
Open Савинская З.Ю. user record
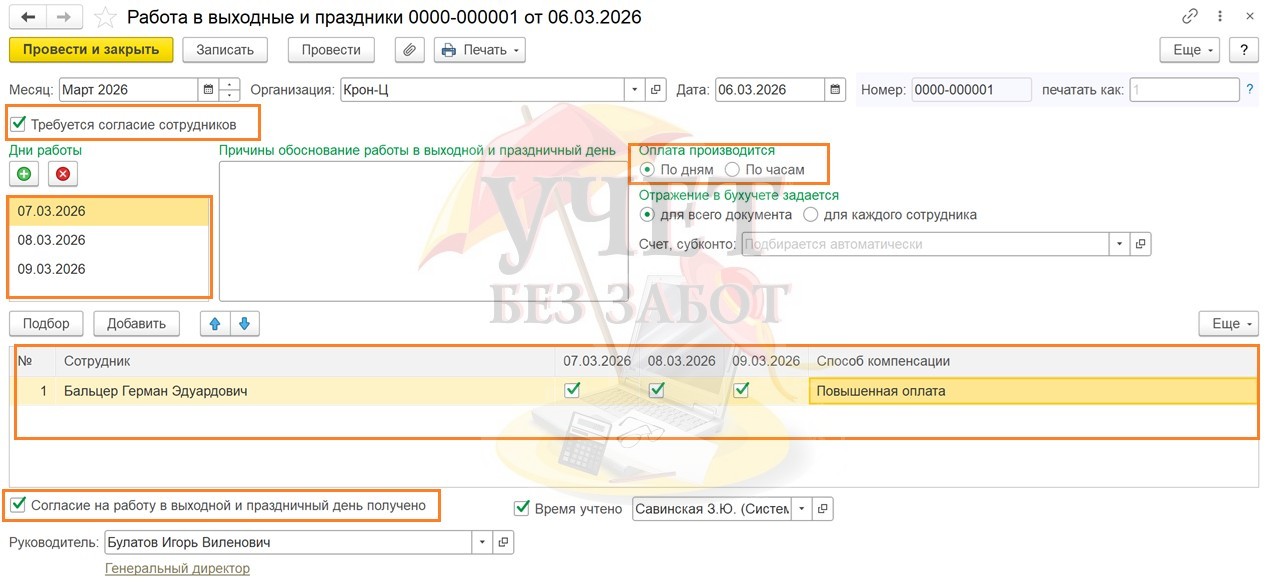[823, 509]
